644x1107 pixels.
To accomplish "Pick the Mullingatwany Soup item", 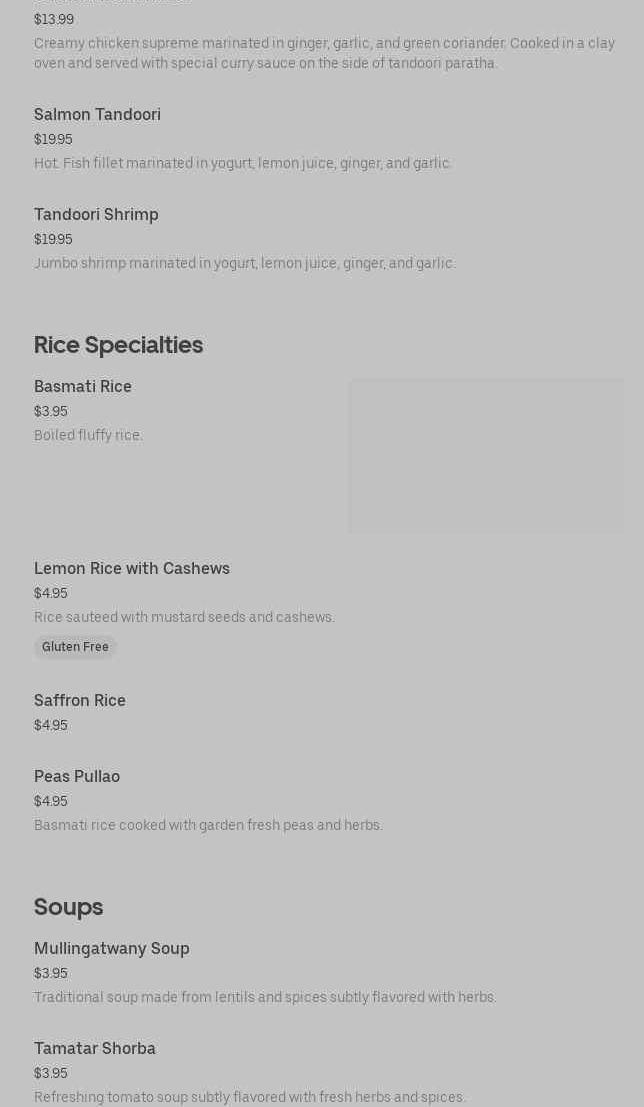I will pos(112,949).
